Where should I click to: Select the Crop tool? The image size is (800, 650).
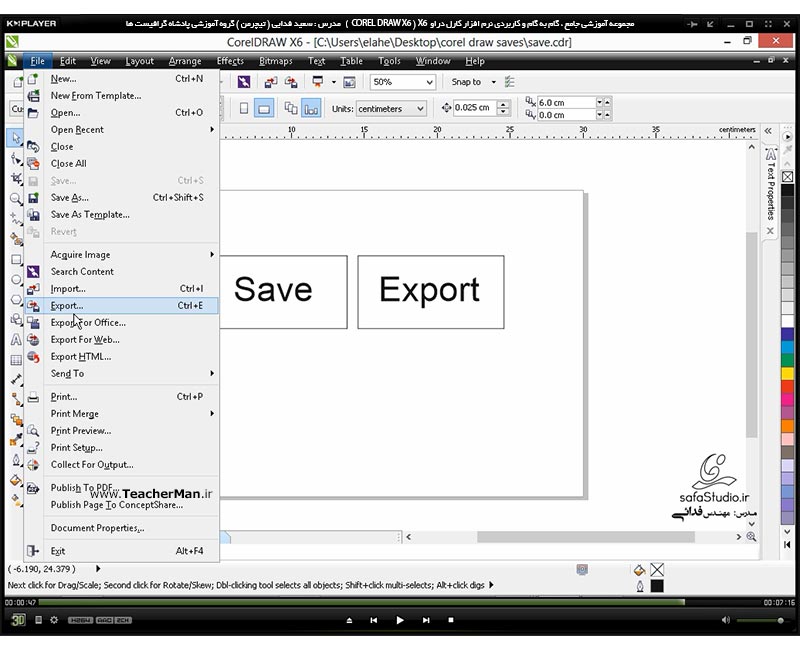coord(16,179)
